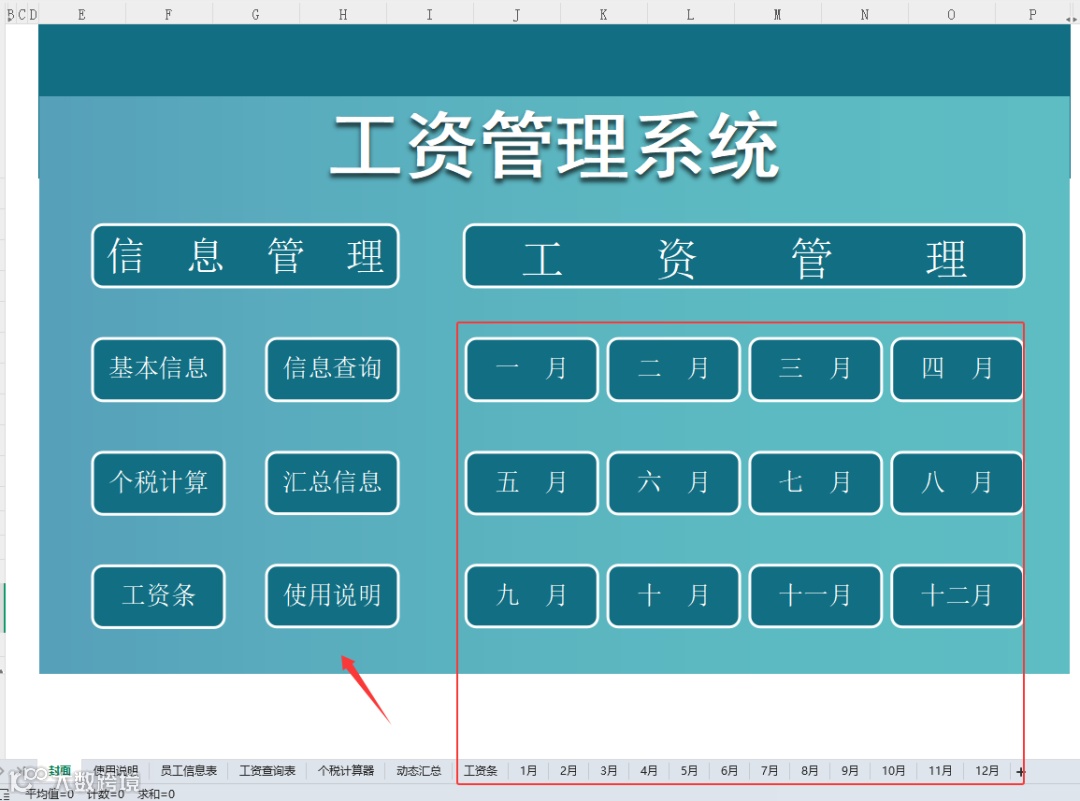Open the 工资条 button
This screenshot has width=1080, height=801.
(158, 596)
